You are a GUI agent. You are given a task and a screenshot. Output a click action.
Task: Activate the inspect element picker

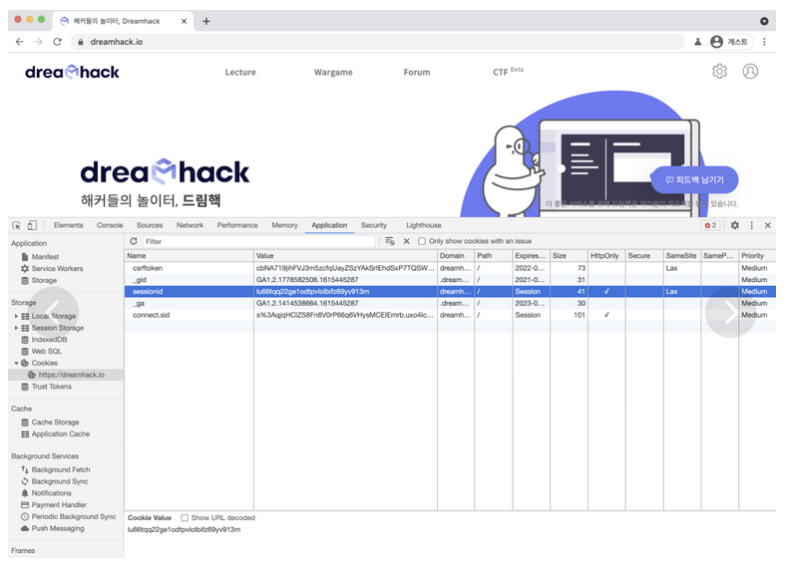coord(16,225)
